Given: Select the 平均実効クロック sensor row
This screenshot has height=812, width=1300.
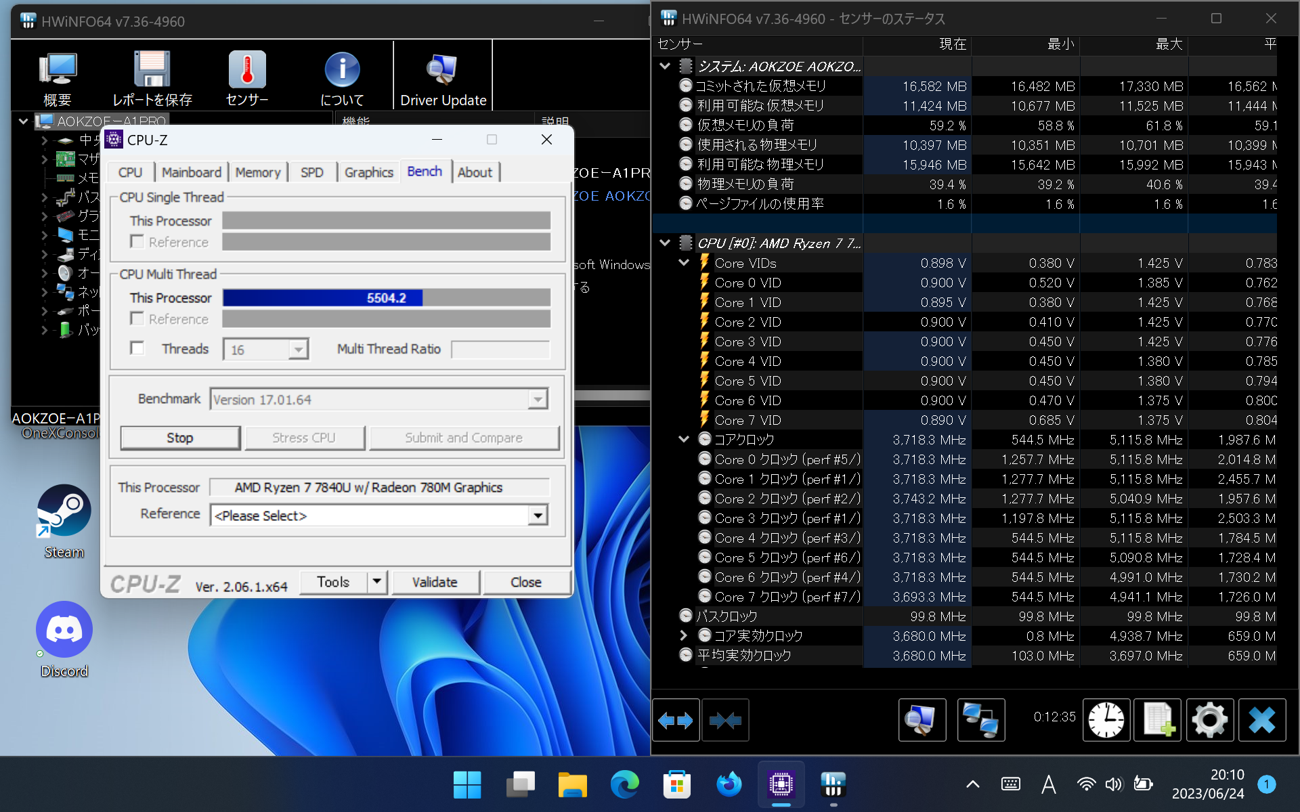Looking at the screenshot, I should click(x=964, y=656).
